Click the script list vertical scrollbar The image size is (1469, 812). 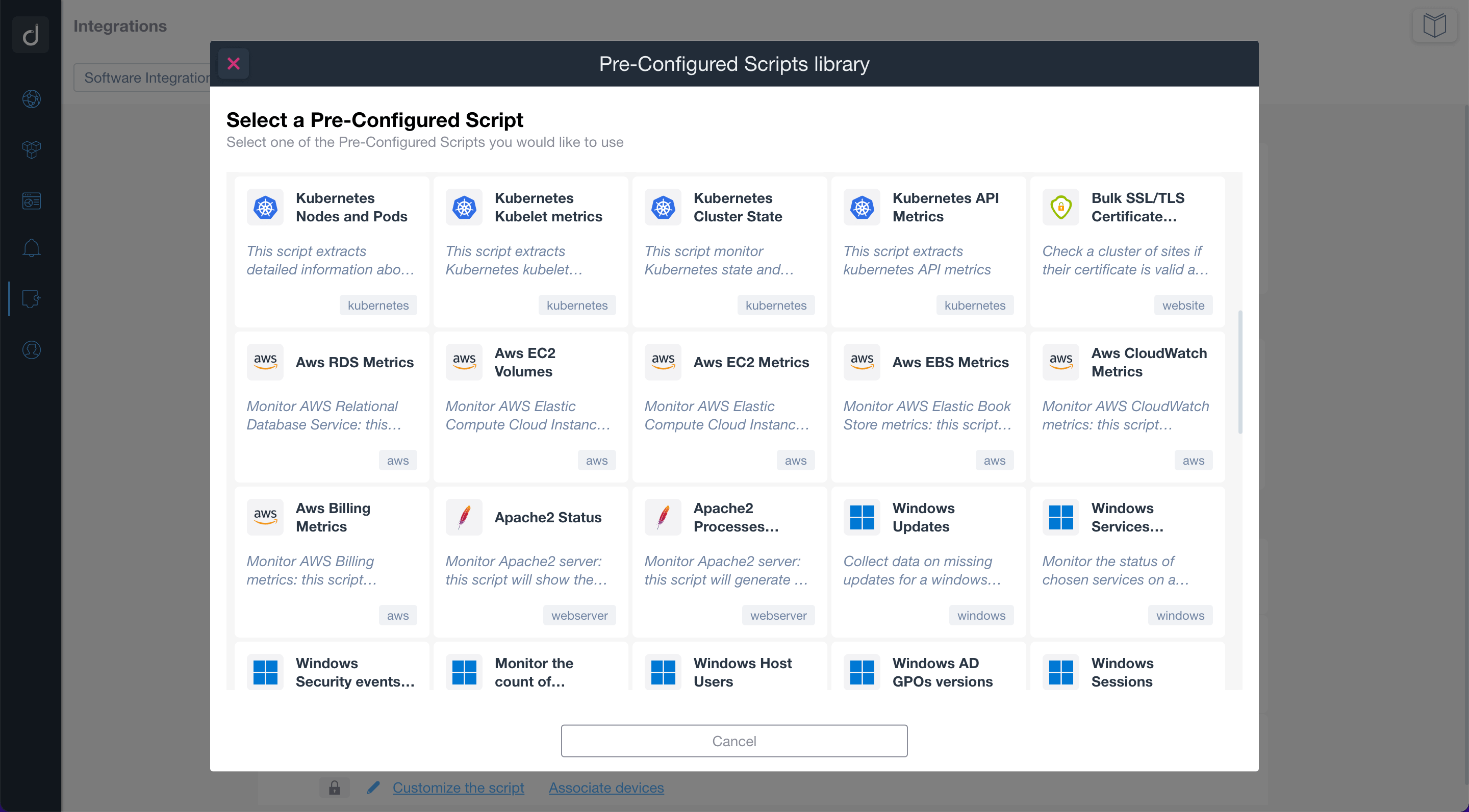click(x=1240, y=372)
